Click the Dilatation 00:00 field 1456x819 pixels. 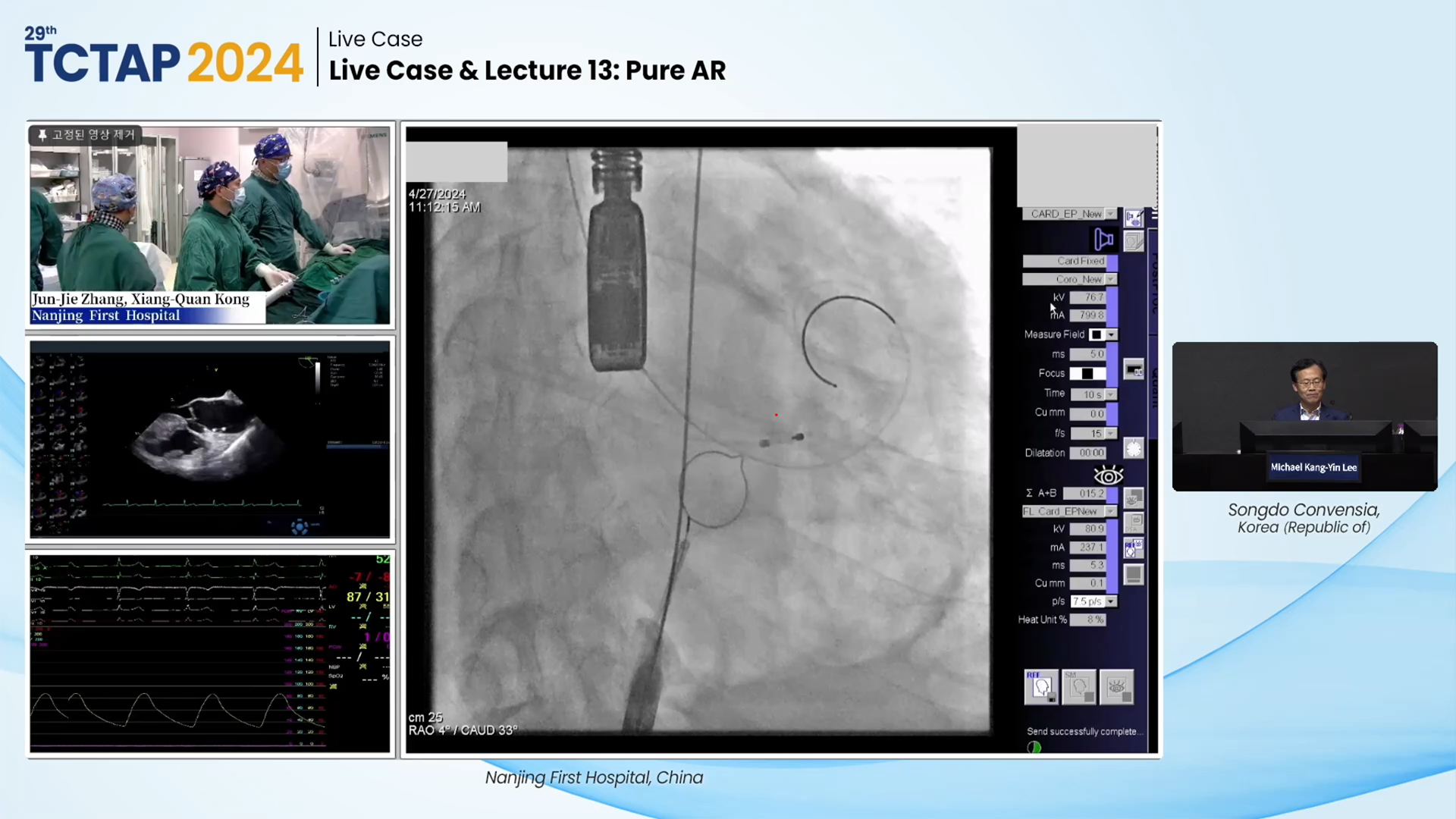click(x=1087, y=453)
